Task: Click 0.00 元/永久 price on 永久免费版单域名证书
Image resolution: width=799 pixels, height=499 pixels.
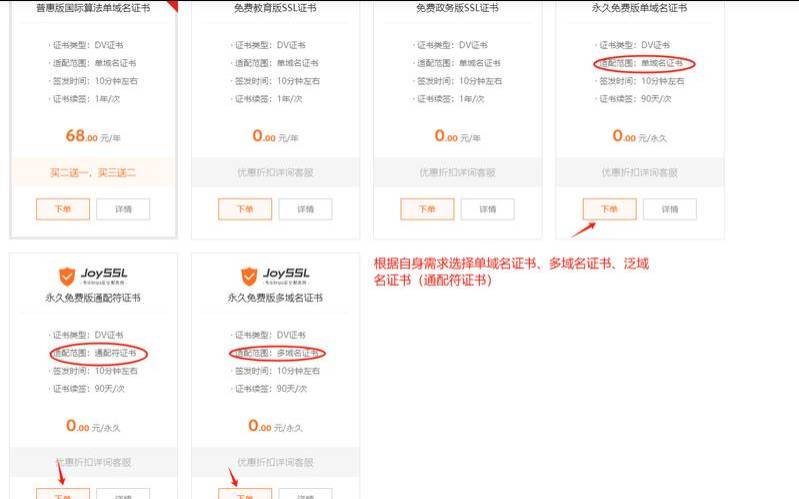Action: click(x=640, y=136)
